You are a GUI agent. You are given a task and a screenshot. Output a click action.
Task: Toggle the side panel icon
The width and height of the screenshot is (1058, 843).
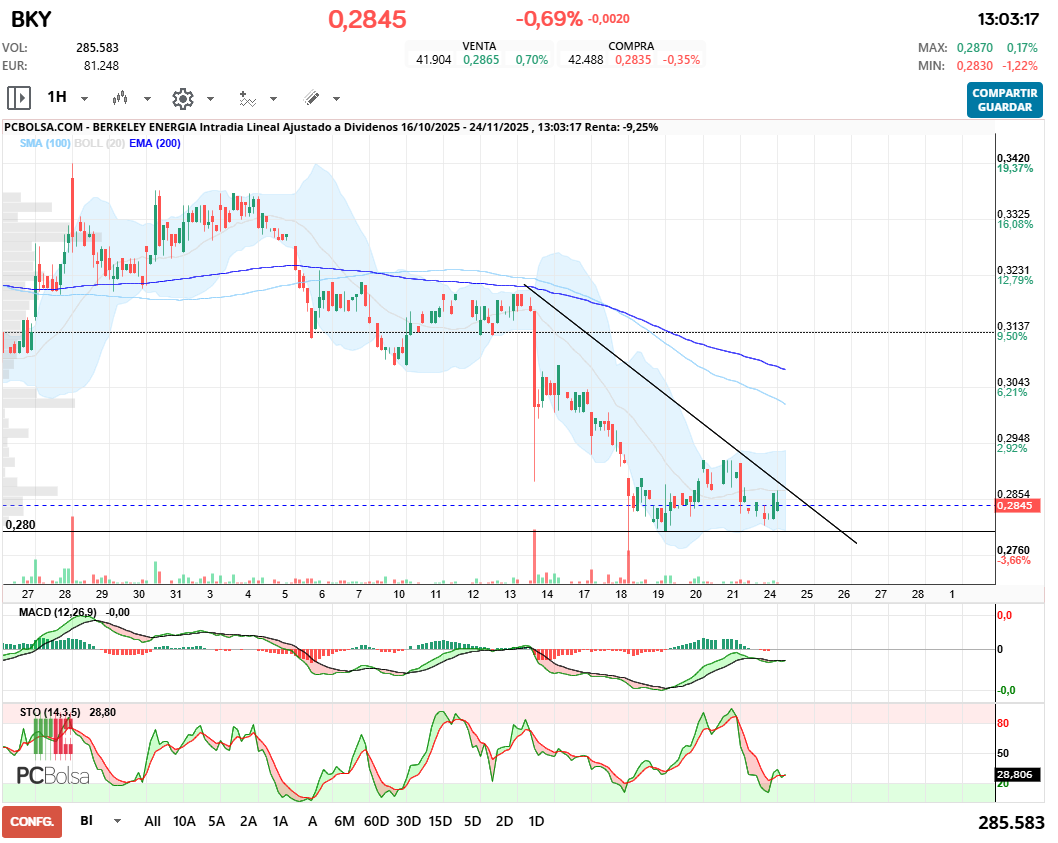click(19, 98)
